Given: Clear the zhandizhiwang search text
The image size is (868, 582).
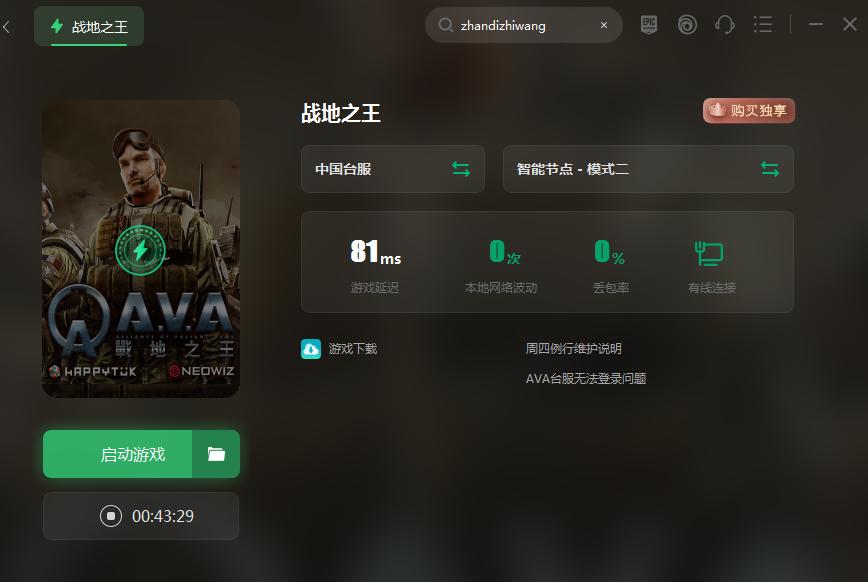Looking at the screenshot, I should click(x=603, y=24).
